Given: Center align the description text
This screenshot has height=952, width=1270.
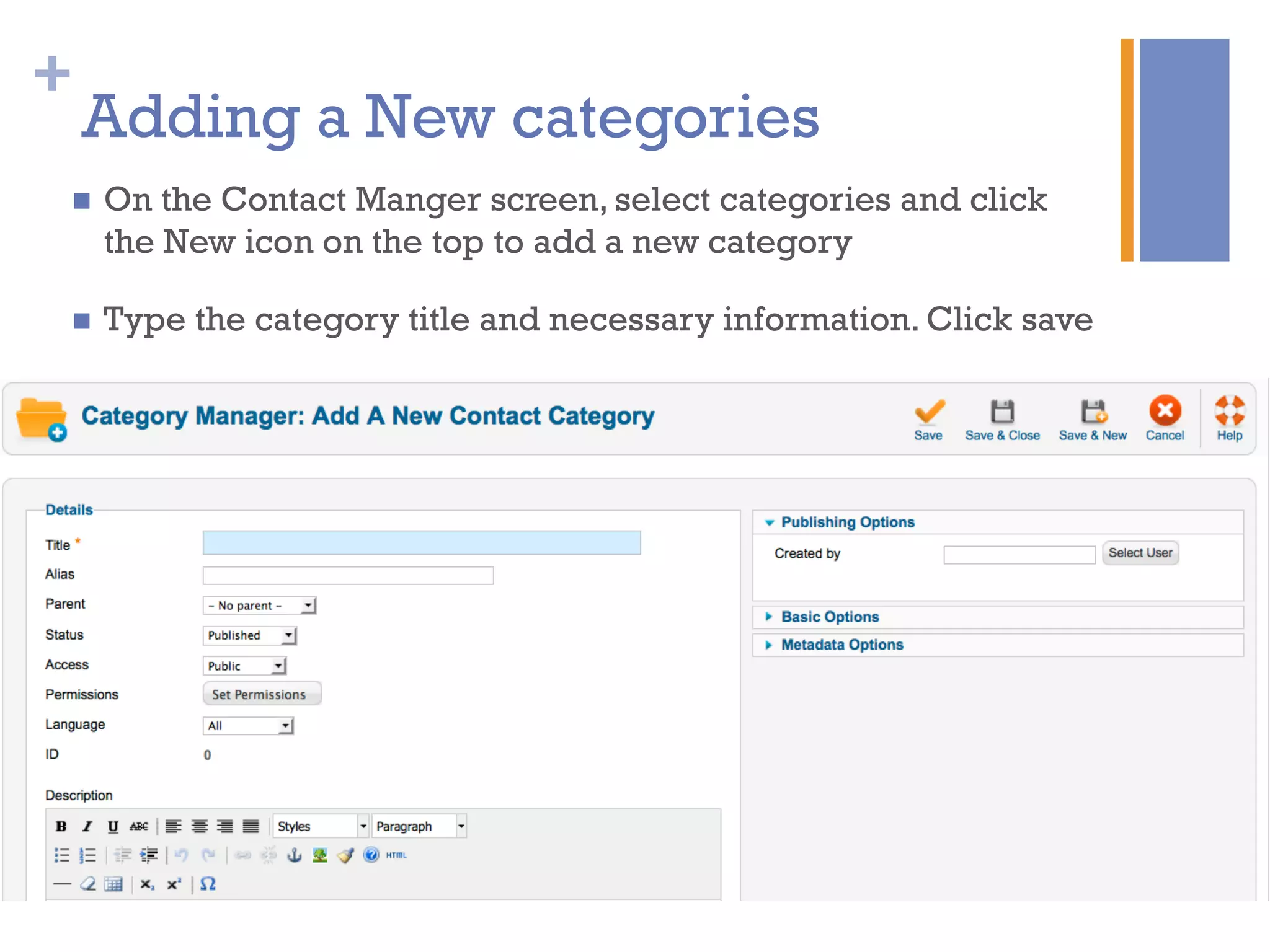Looking at the screenshot, I should [x=199, y=826].
